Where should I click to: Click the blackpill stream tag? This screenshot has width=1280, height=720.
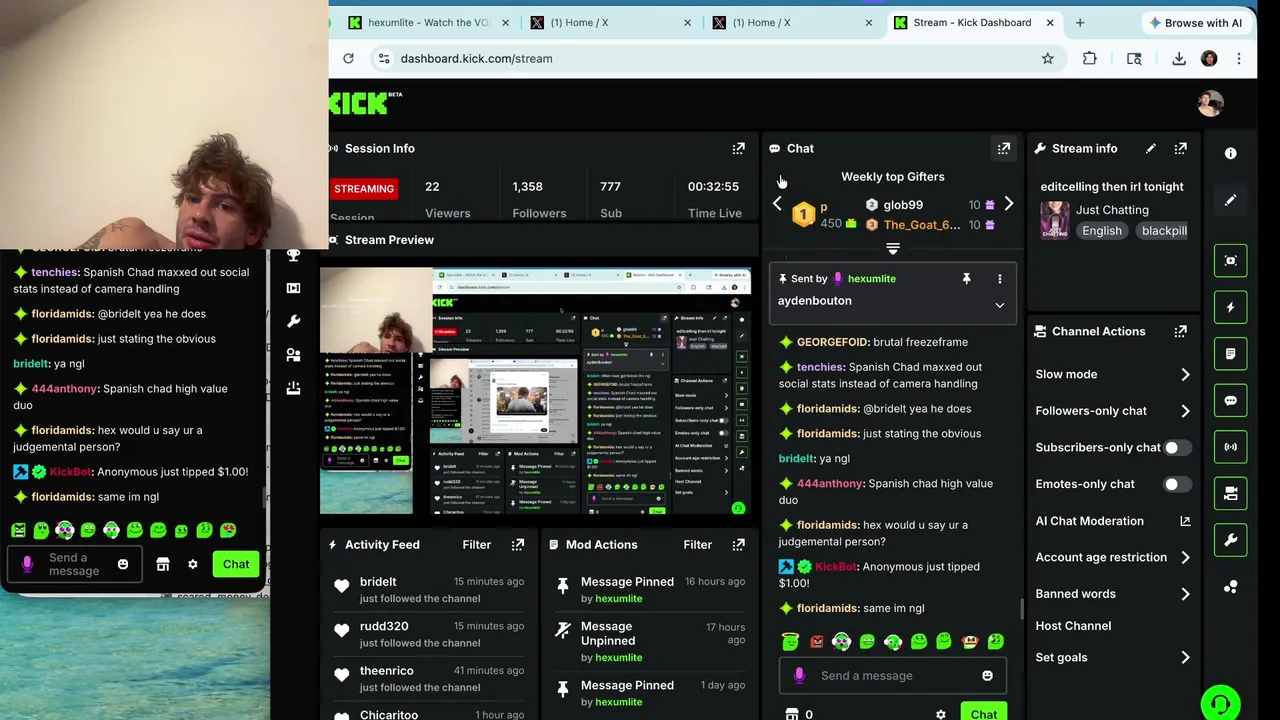click(1163, 231)
